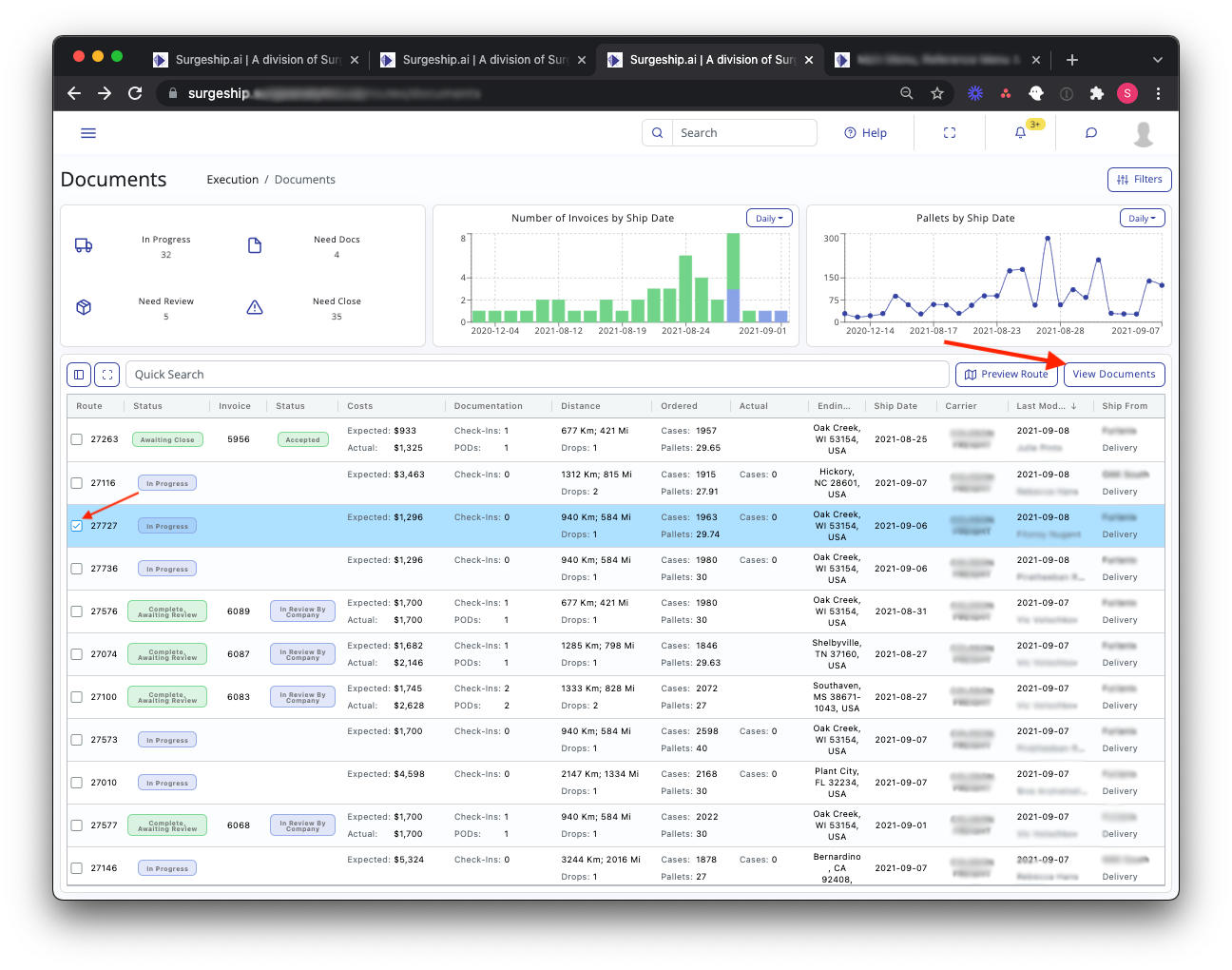The width and height of the screenshot is (1232, 970).
Task: Click the Need Review box icon
Action: (x=84, y=307)
